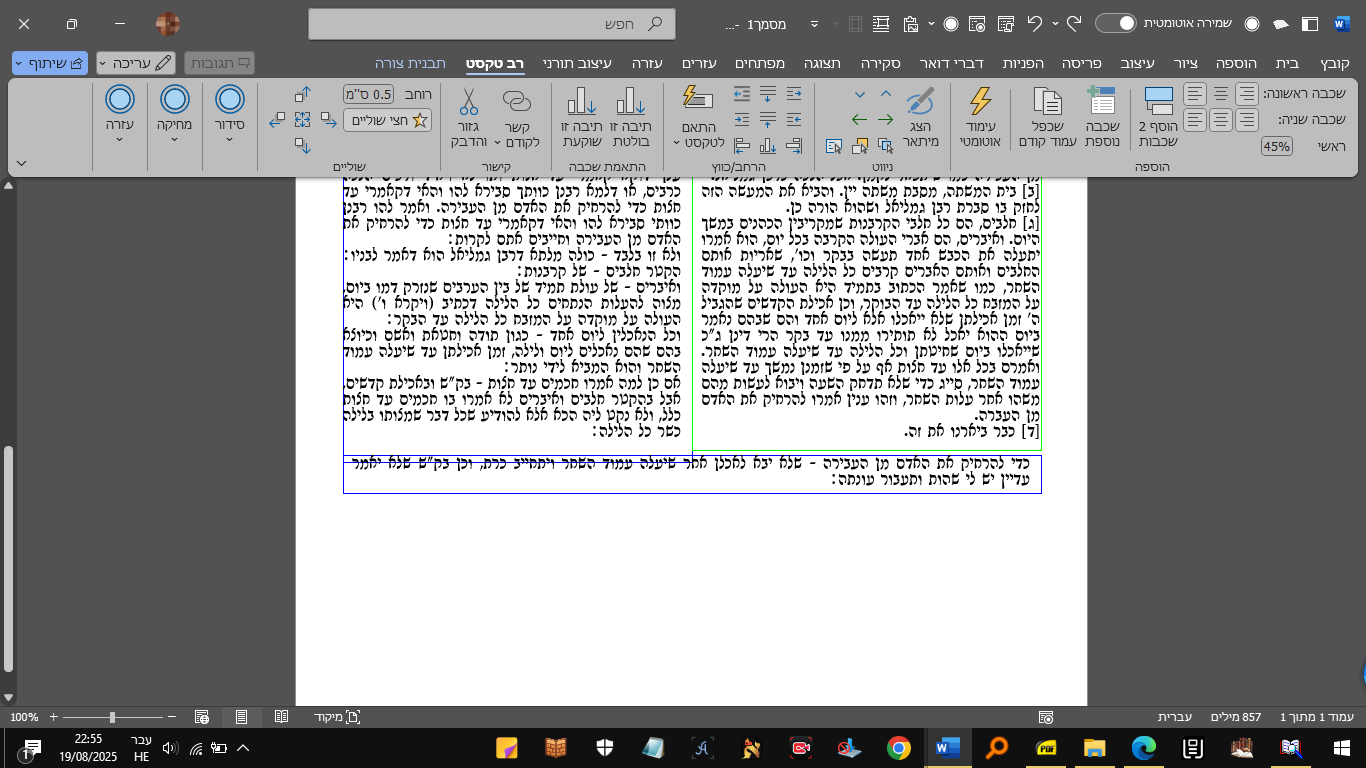Image resolution: width=1366 pixels, height=768 pixels.
Task: Click the '857 מילים' word count in status bar
Action: (1238, 717)
